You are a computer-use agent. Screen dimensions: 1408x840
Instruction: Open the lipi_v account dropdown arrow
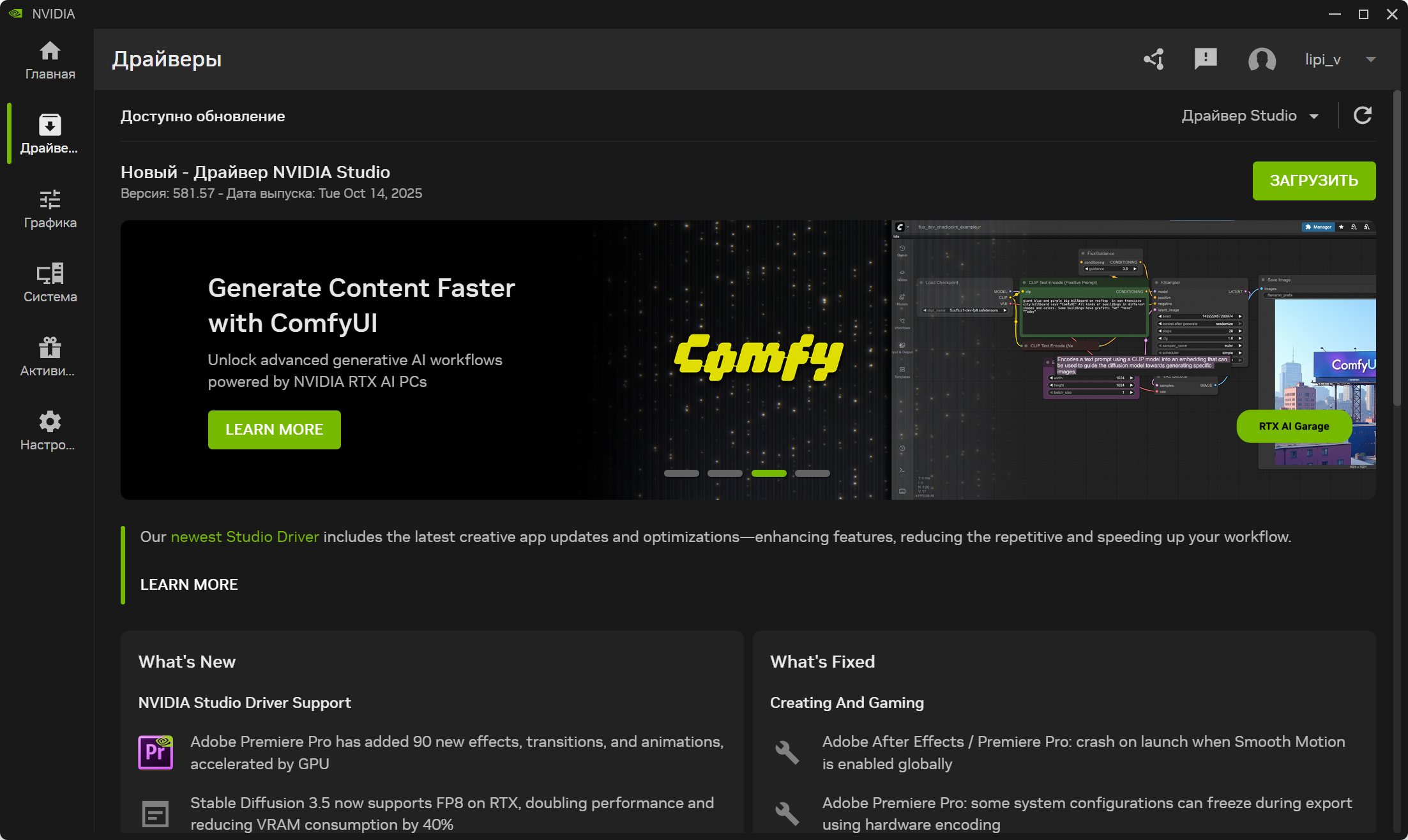[x=1370, y=59]
